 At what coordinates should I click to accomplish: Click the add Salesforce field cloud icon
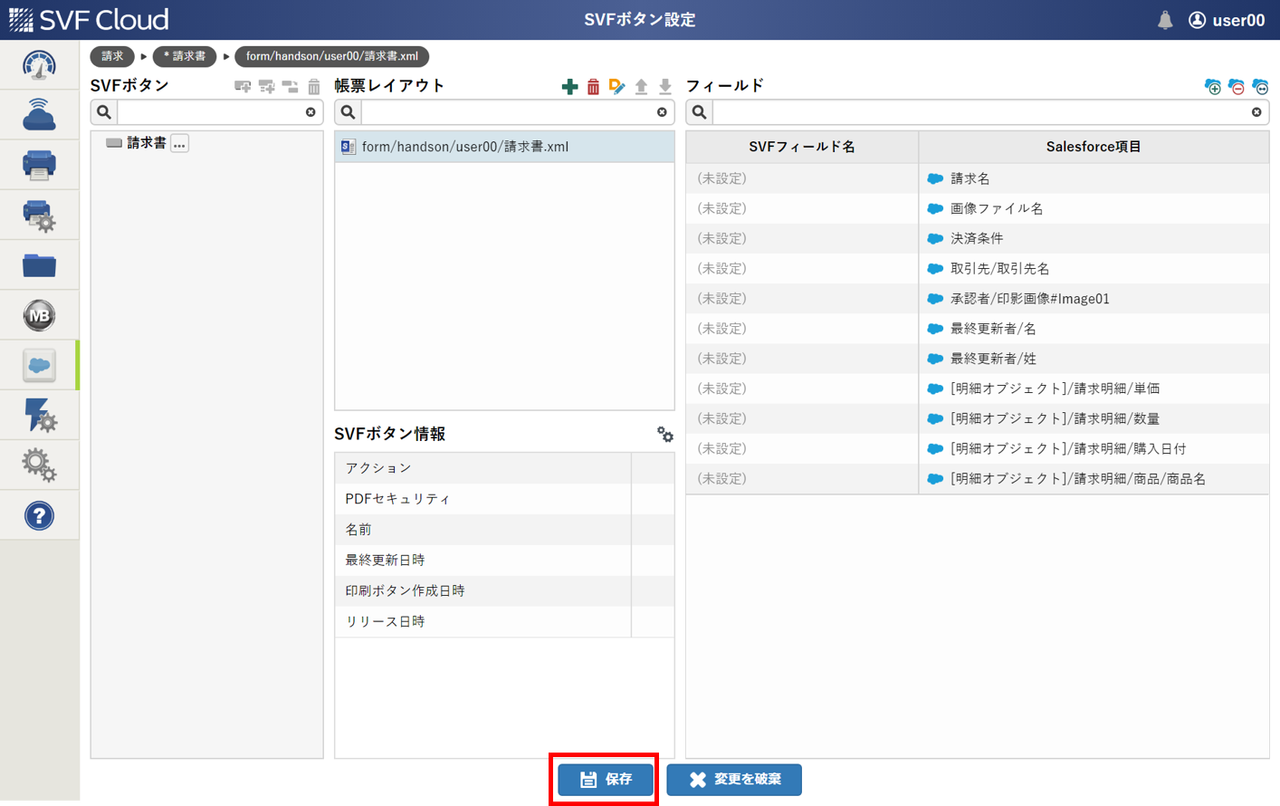click(x=1213, y=86)
